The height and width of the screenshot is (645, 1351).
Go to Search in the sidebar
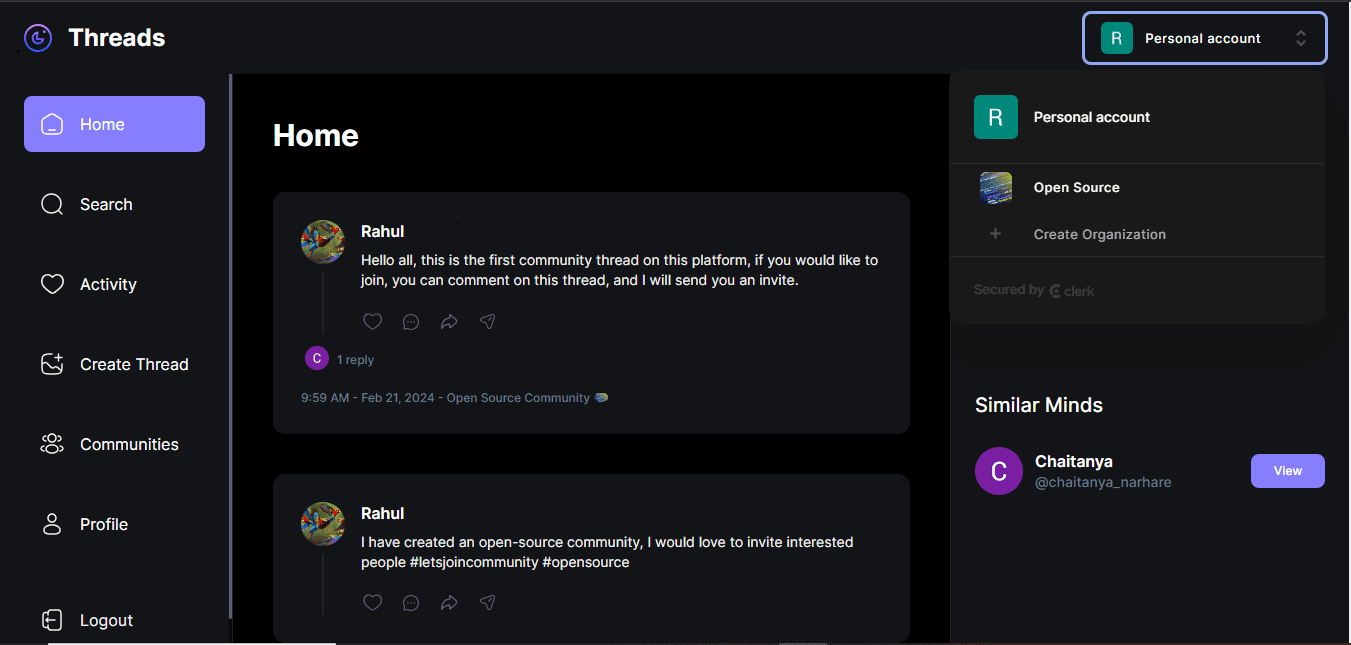114,204
